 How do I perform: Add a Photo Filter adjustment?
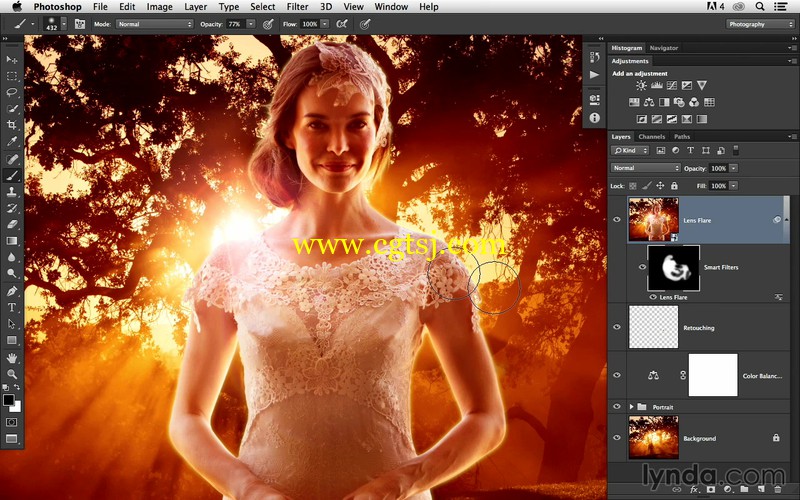[679, 103]
